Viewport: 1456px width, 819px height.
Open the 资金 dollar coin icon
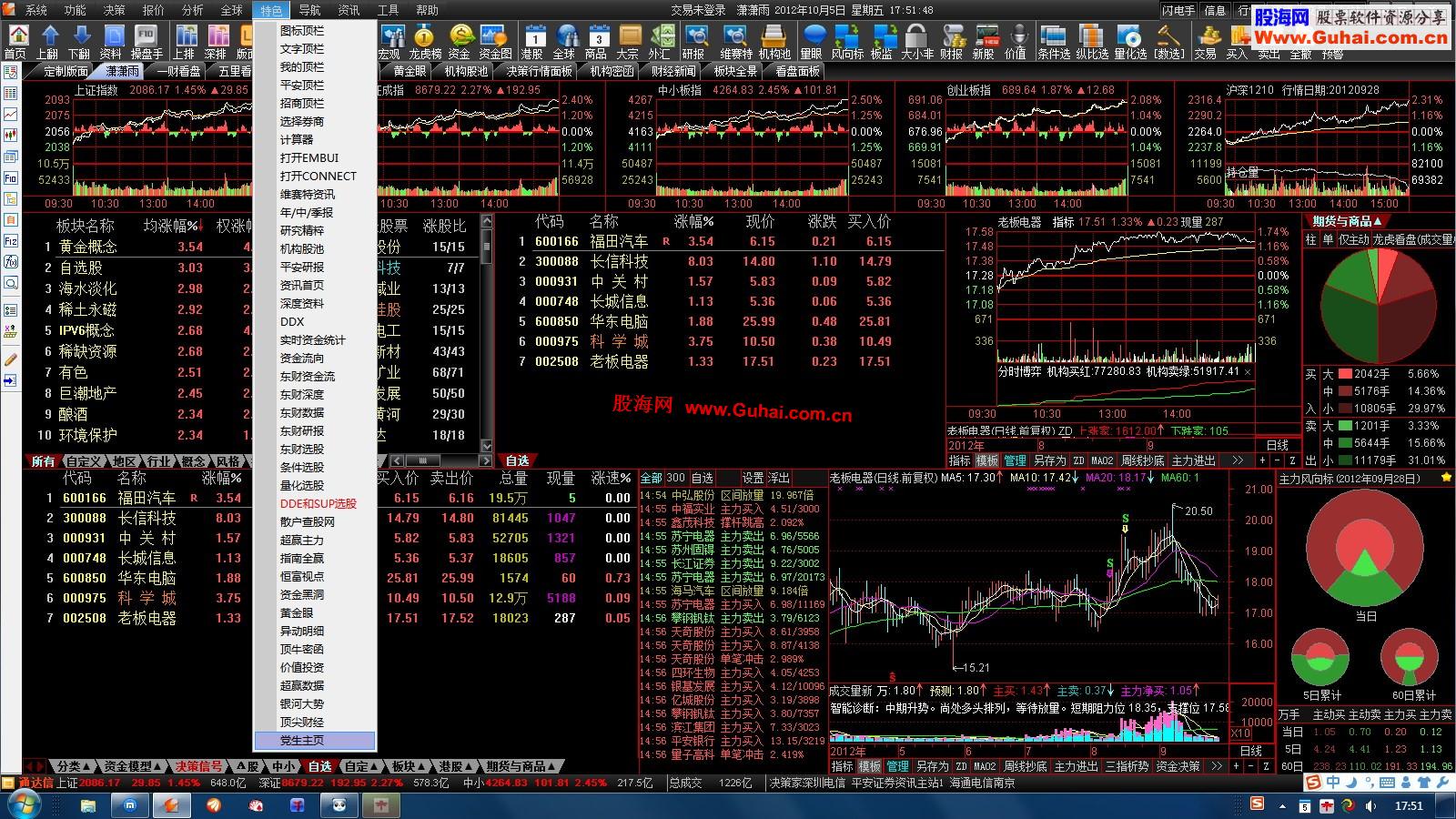click(460, 43)
